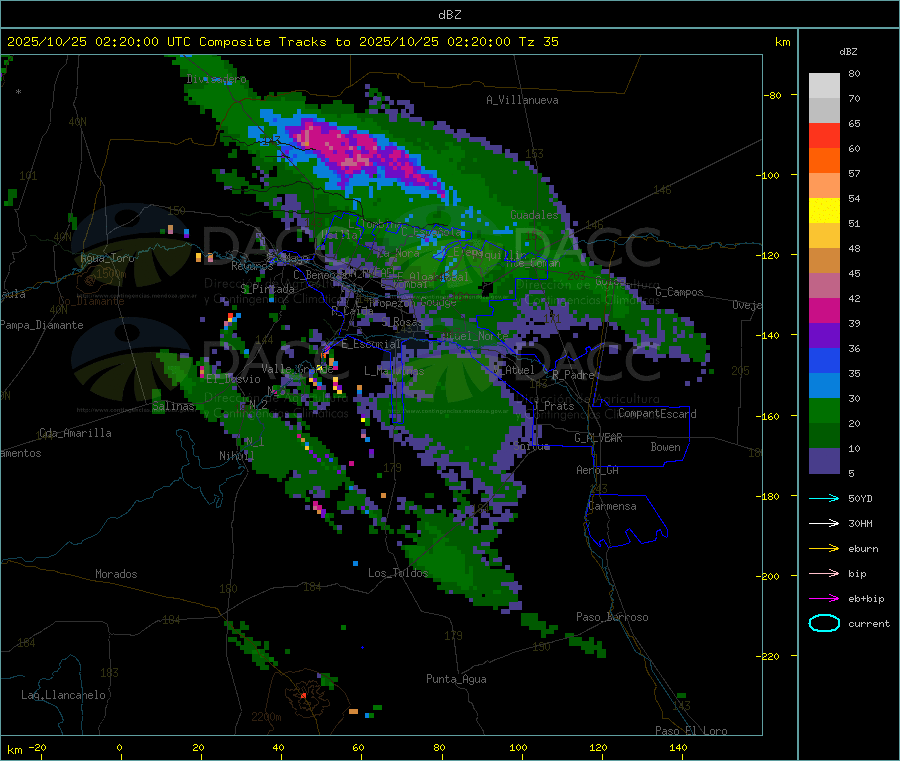Click the 'El_Desvio' map label

coord(233,379)
